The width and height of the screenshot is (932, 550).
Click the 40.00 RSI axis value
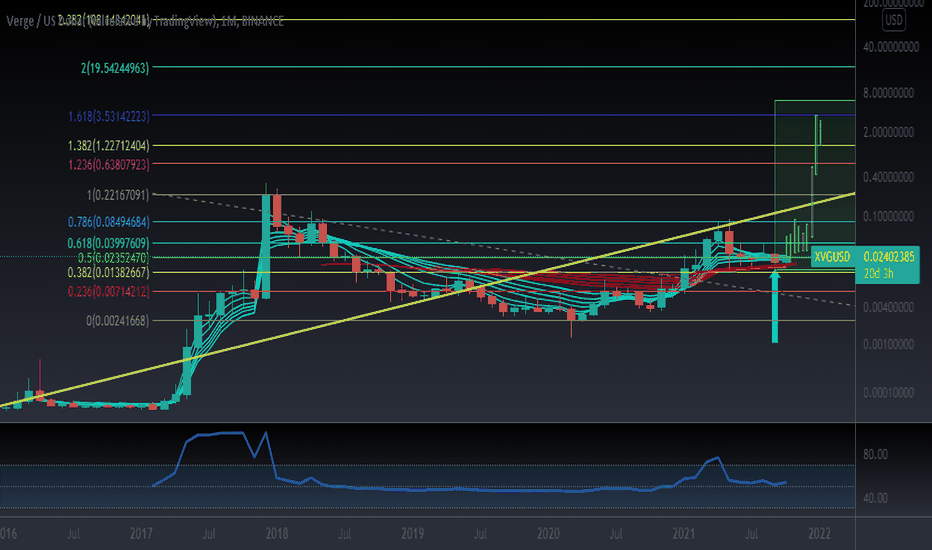click(x=876, y=498)
